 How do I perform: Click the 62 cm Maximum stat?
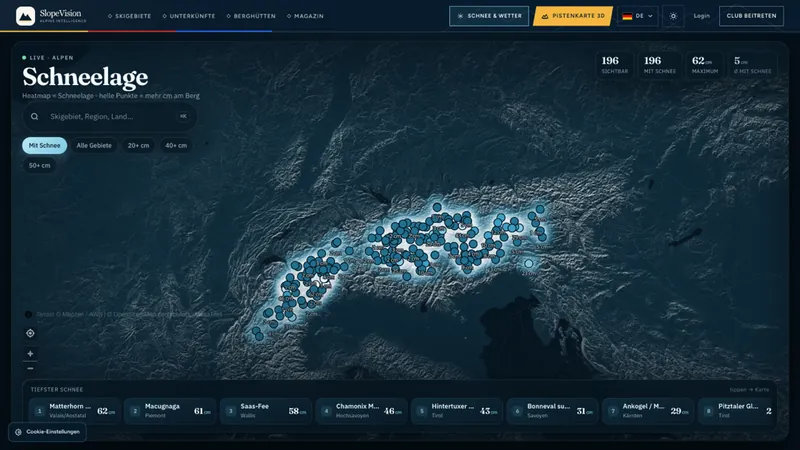point(705,65)
